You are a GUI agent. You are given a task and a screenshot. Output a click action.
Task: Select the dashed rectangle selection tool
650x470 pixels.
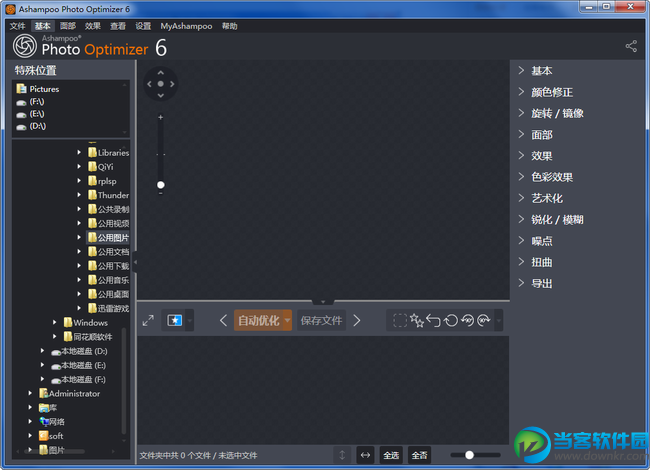tap(400, 320)
